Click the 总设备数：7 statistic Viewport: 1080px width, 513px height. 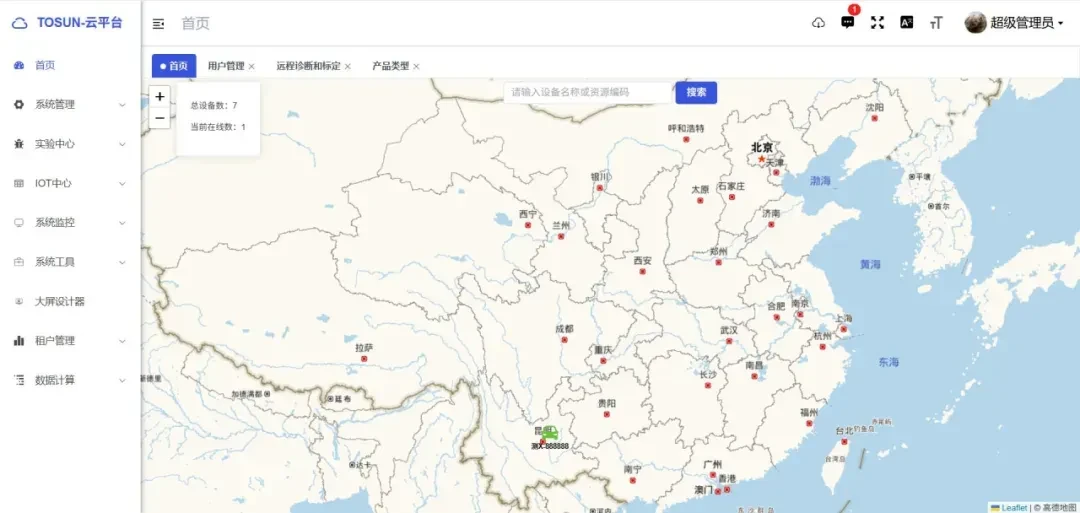[214, 105]
